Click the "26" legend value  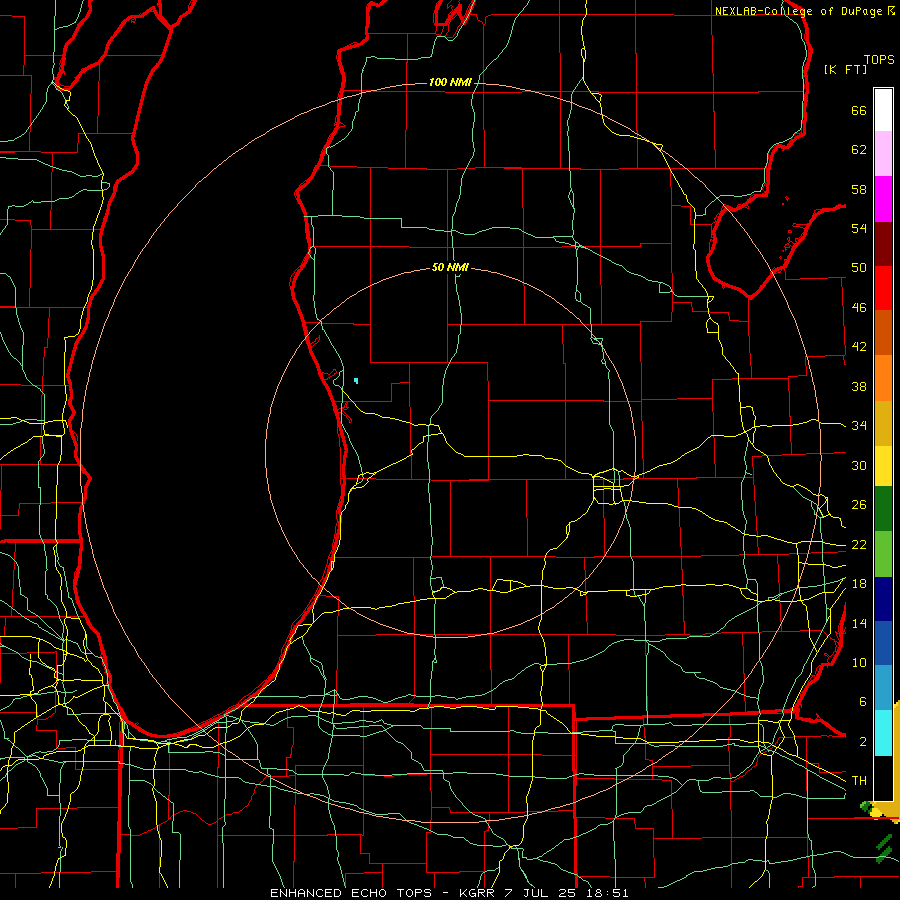(859, 505)
